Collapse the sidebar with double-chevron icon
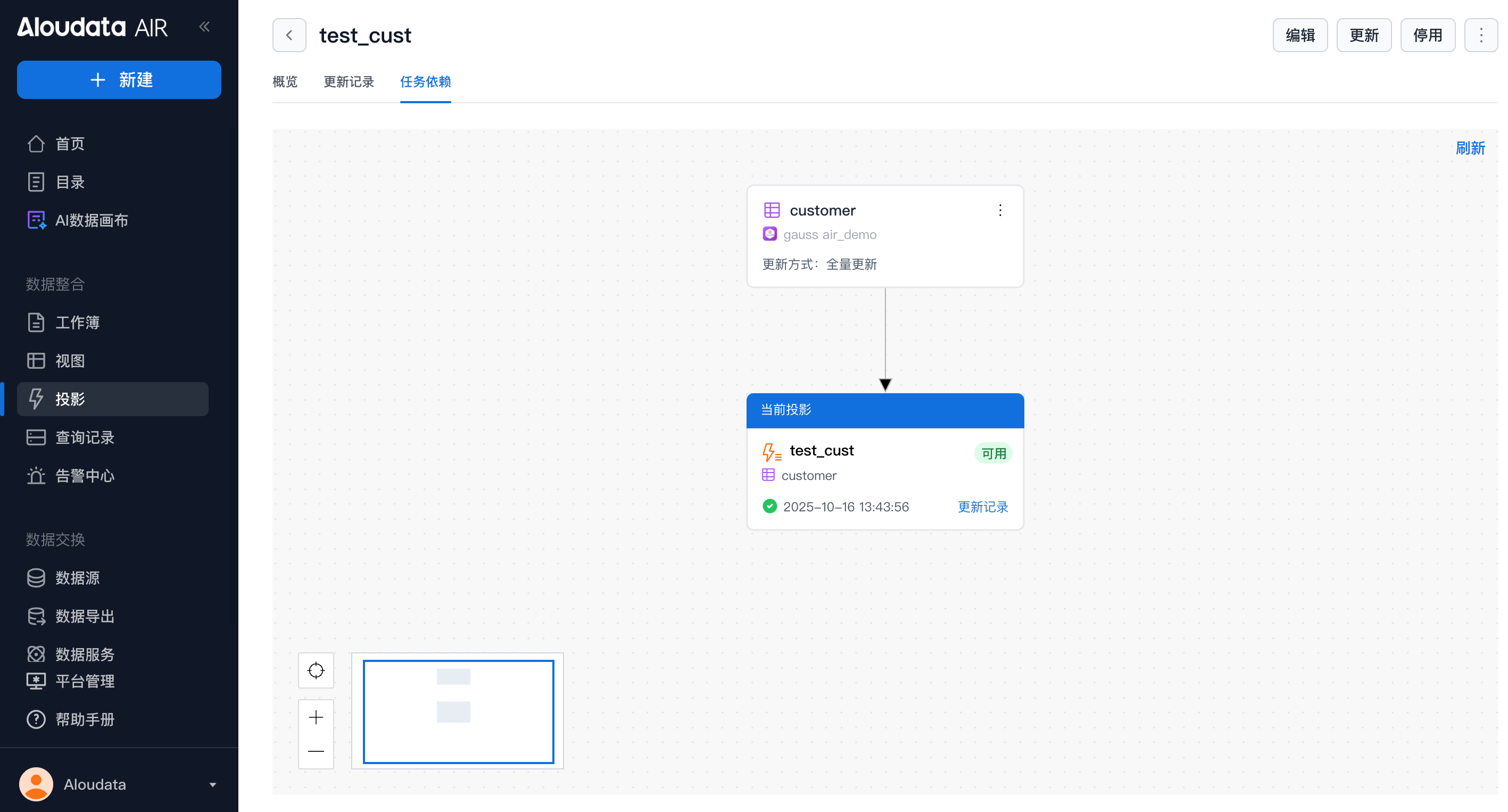This screenshot has height=812, width=1508. [x=204, y=27]
